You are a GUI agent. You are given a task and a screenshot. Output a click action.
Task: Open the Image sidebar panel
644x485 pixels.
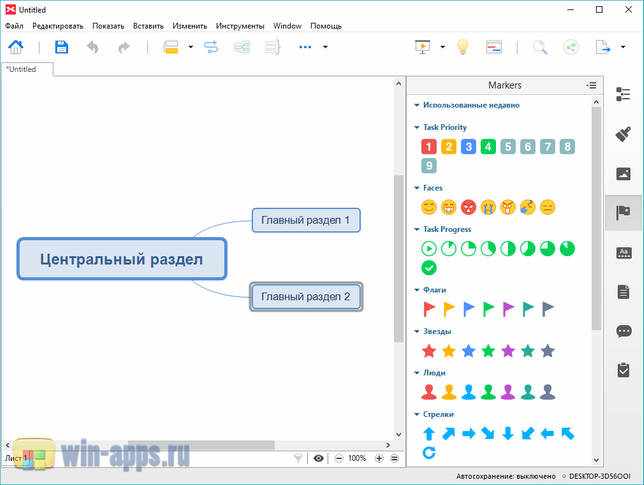[x=623, y=174]
